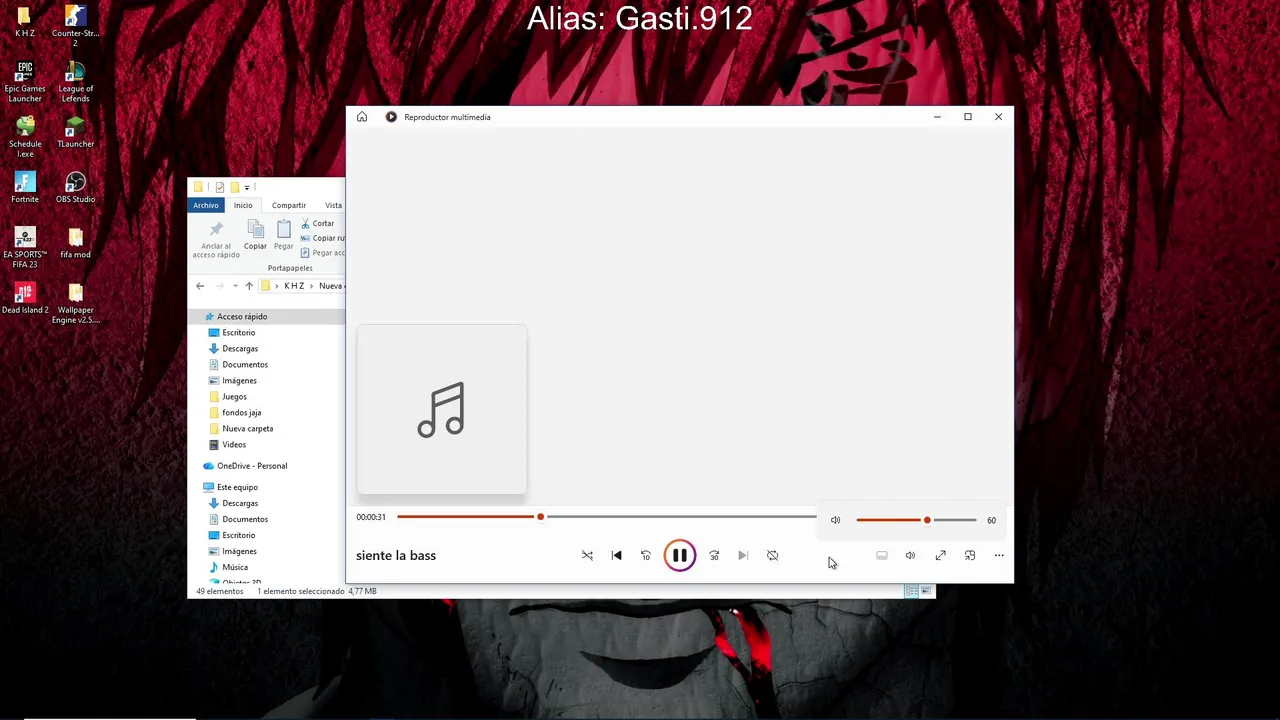The height and width of the screenshot is (720, 1280).
Task: Click Anclar al acceso rápido in the ribbon
Action: tap(216, 240)
